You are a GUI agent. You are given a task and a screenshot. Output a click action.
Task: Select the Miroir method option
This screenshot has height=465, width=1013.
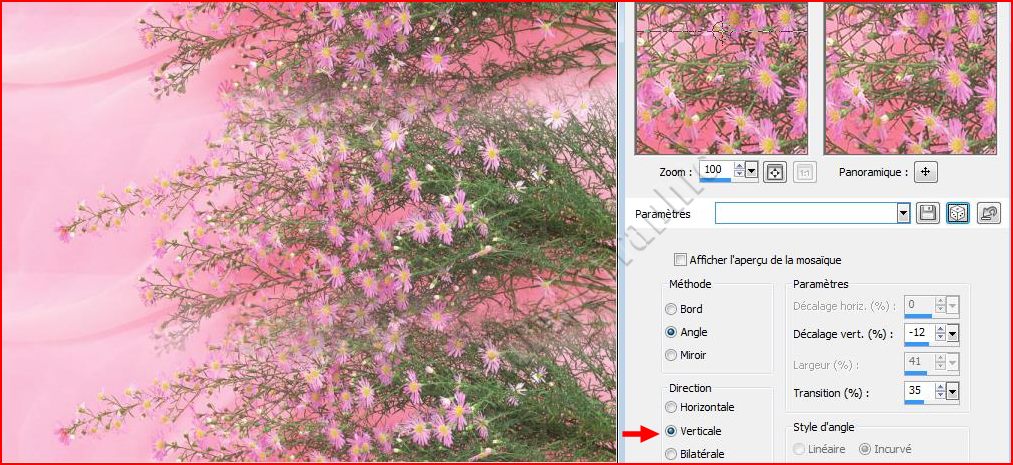[671, 355]
